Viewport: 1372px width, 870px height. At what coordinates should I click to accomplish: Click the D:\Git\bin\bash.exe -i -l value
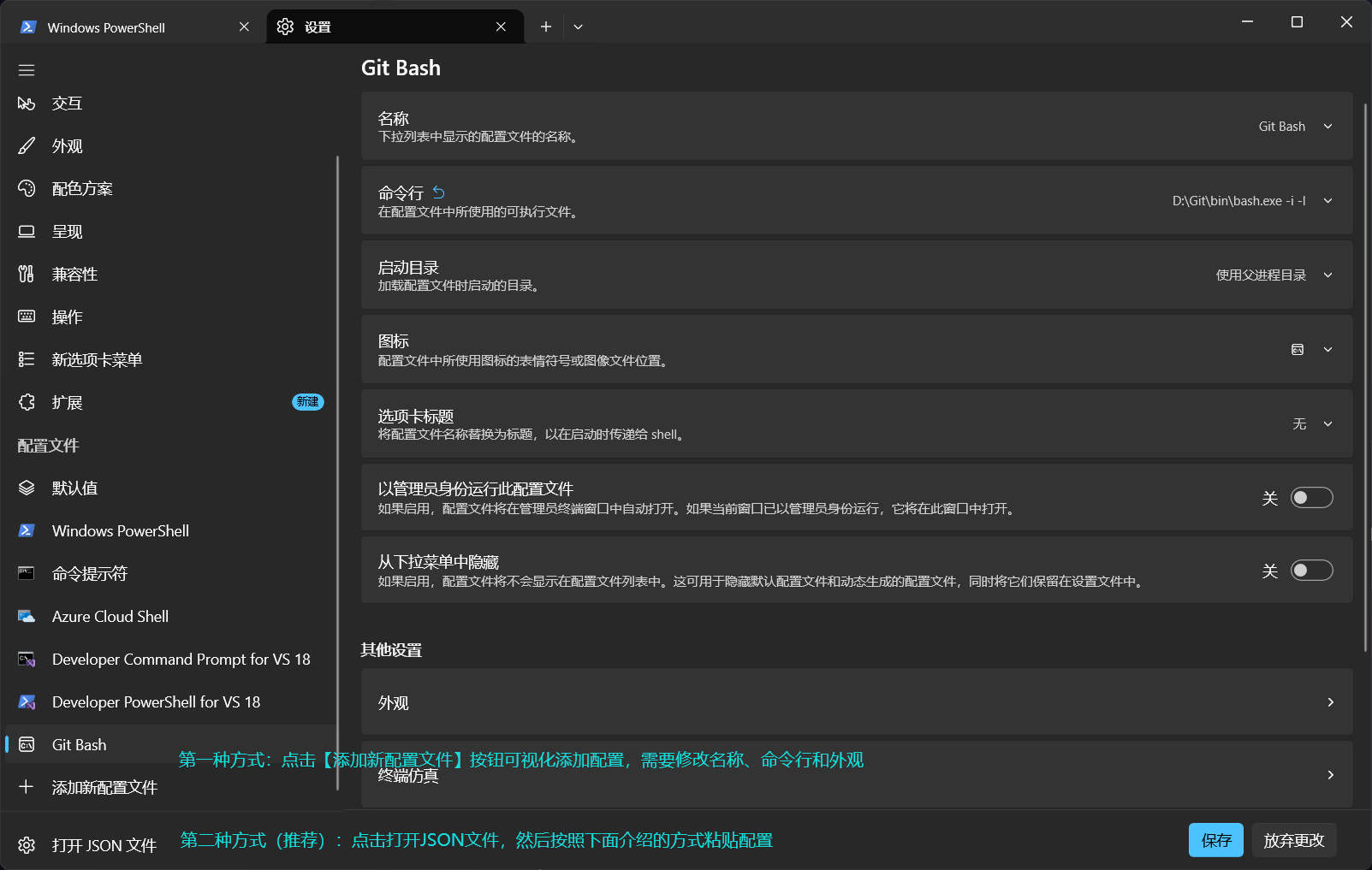pos(1238,201)
